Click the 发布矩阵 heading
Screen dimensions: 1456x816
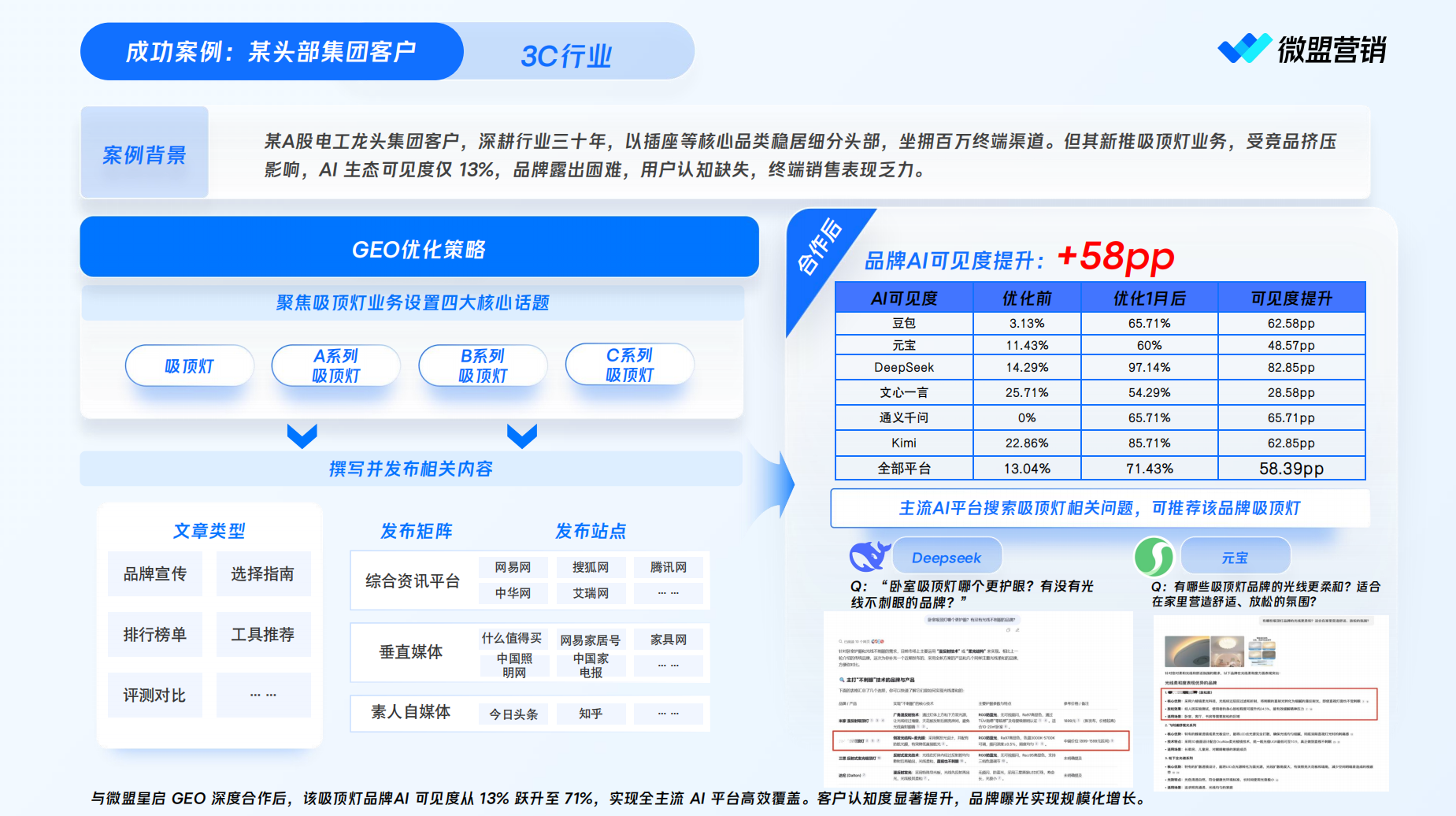[x=417, y=531]
